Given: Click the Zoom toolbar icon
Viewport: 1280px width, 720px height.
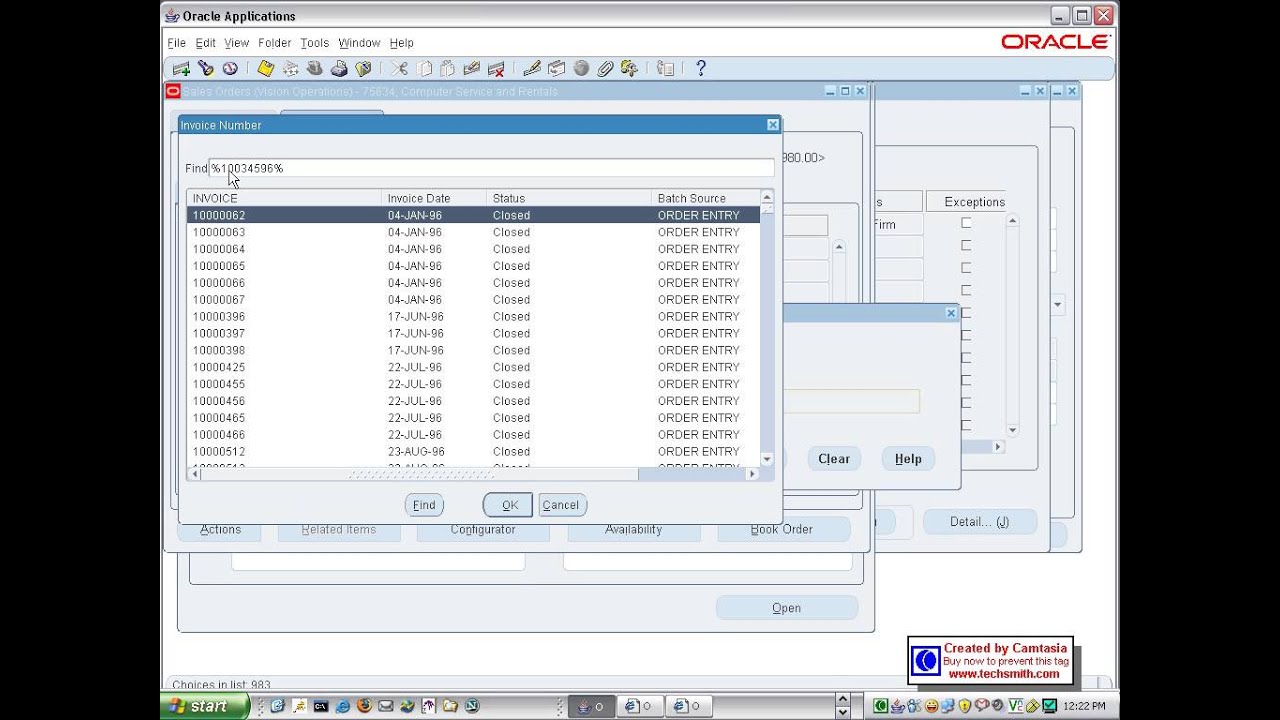Looking at the screenshot, I should point(557,68).
